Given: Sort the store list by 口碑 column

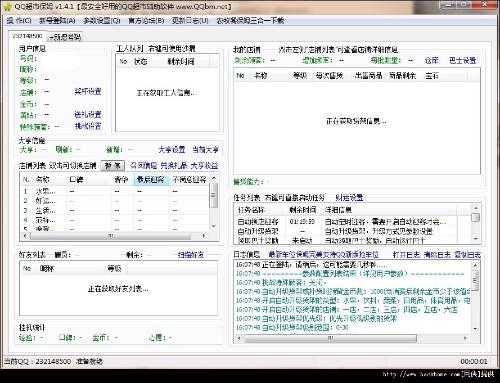Looking at the screenshot, I should tap(89, 180).
